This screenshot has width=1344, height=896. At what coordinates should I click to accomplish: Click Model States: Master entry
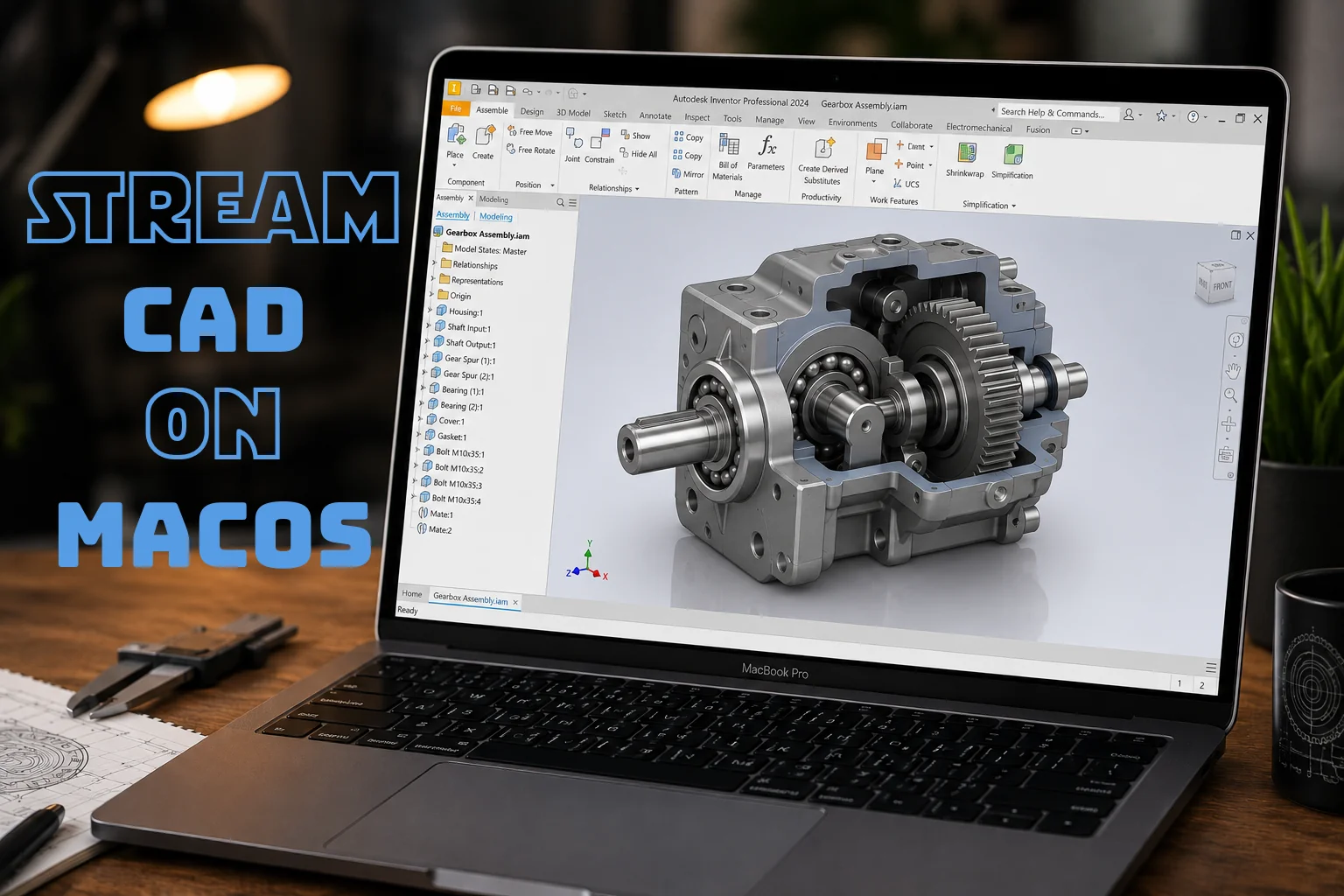(x=484, y=249)
